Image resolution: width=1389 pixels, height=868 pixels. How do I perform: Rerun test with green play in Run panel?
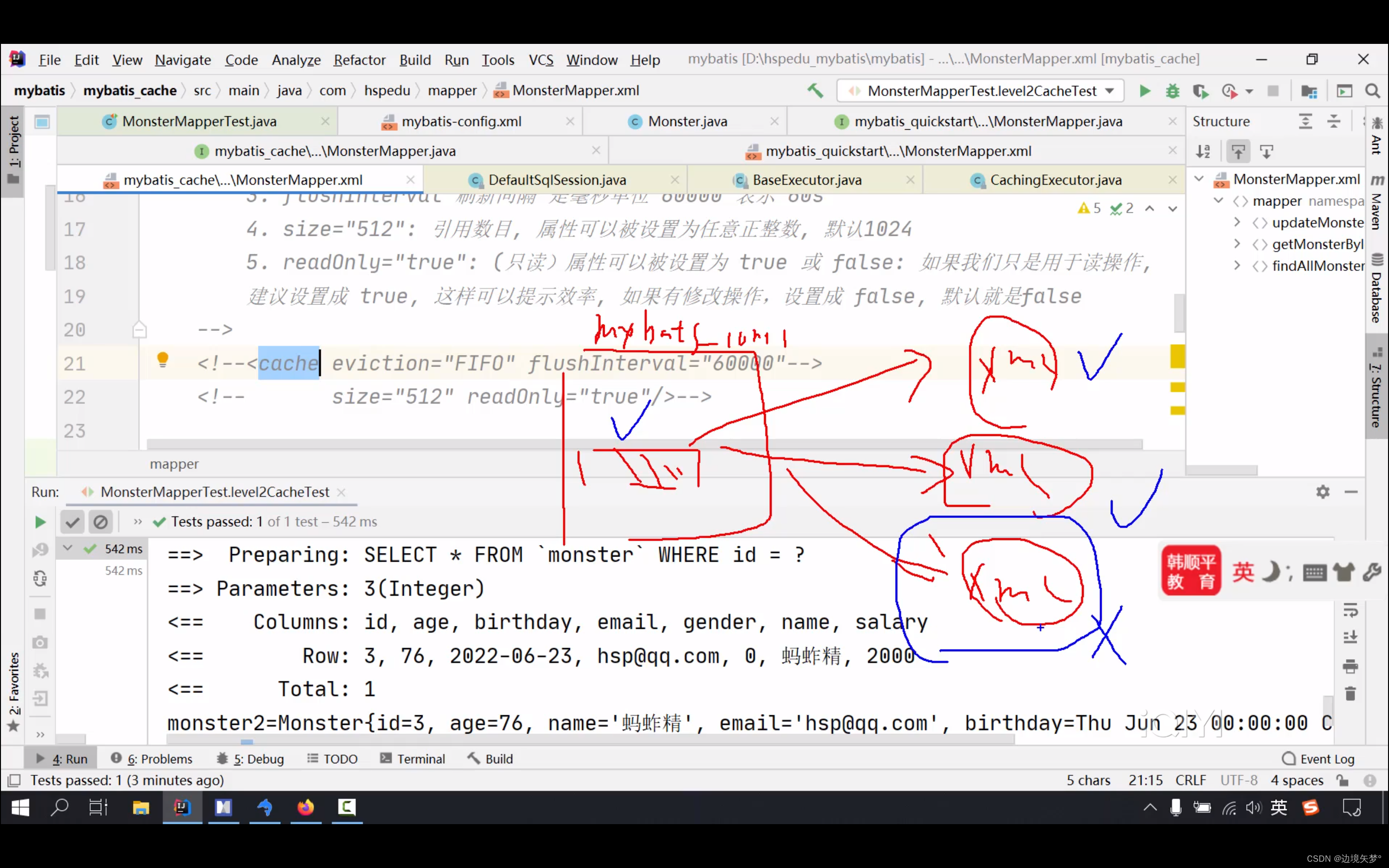tap(40, 522)
